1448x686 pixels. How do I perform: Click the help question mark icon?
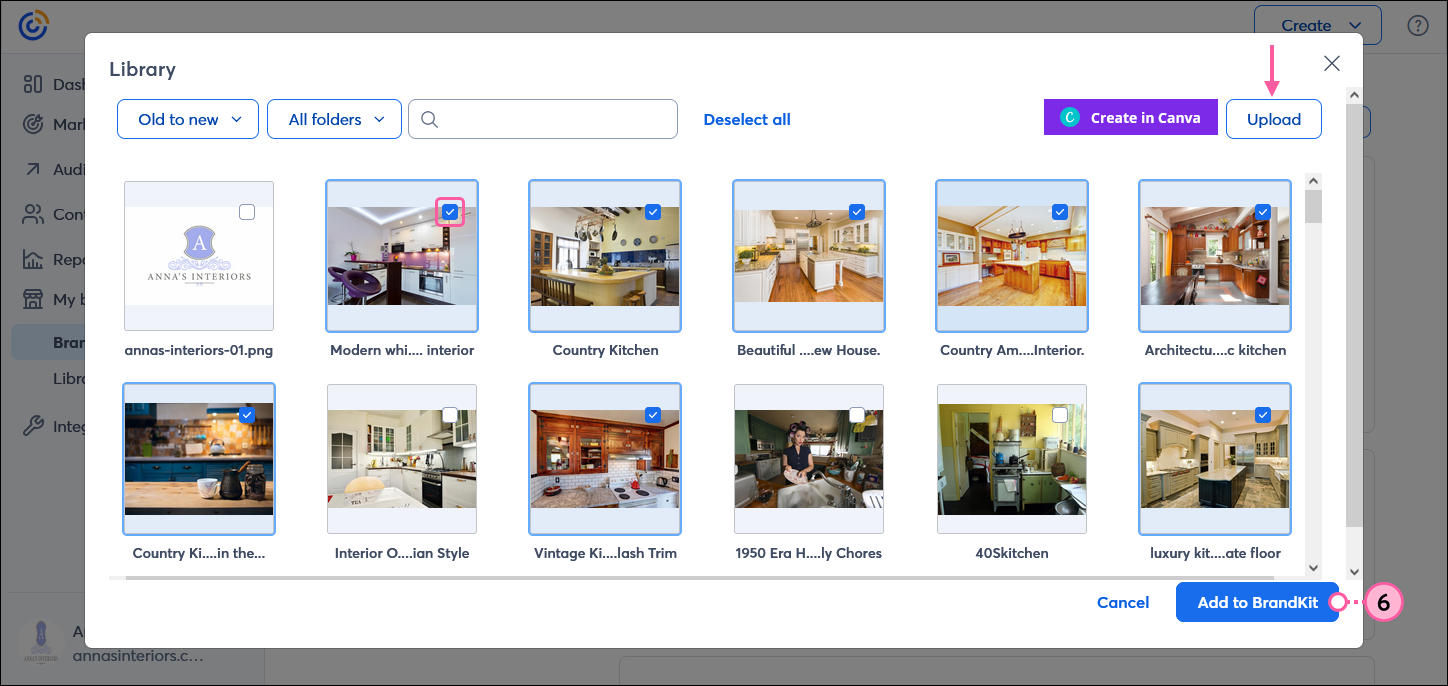tap(1417, 26)
